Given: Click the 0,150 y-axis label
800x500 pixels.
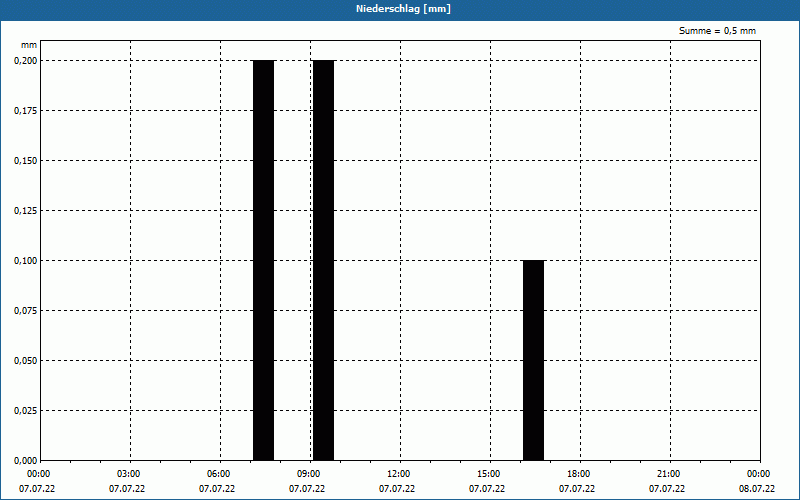Looking at the screenshot, I should (26, 161).
